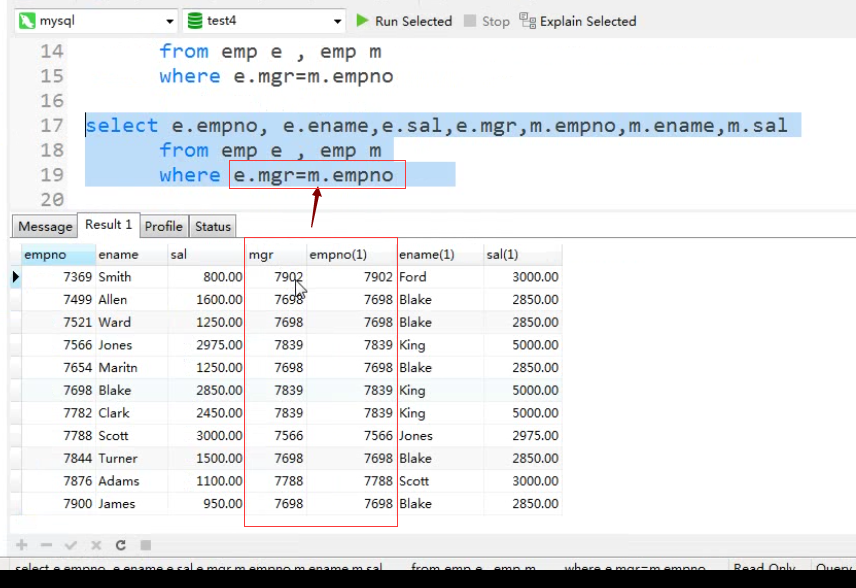Select the Scott cell in ename(1) column

(440, 481)
